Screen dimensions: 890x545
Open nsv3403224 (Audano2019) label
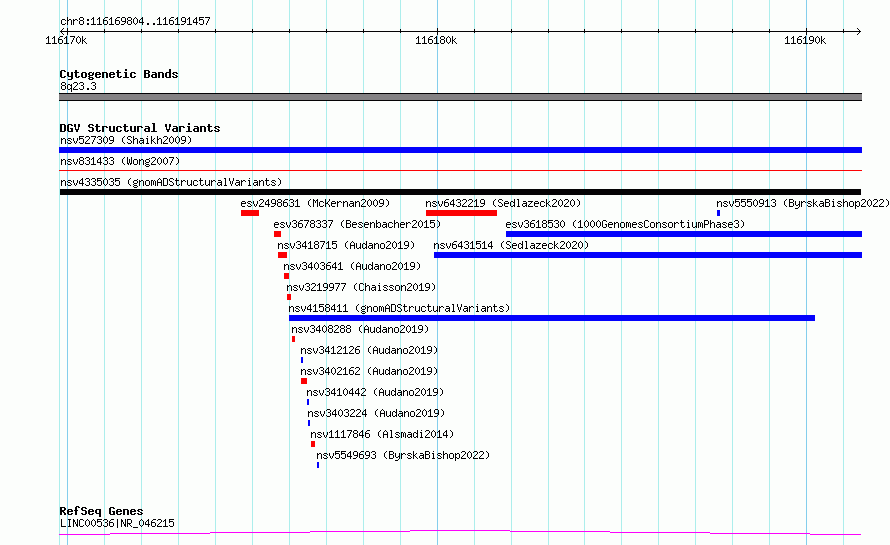click(376, 413)
